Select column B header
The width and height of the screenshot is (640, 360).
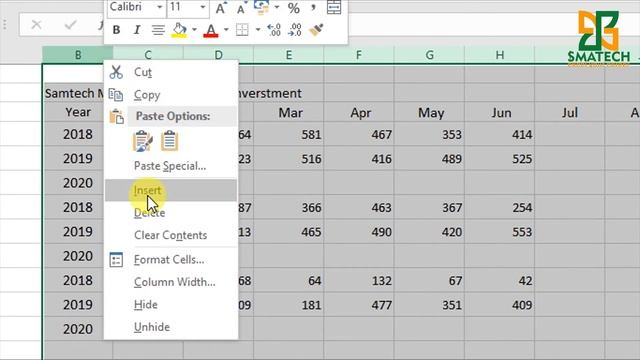click(x=78, y=55)
